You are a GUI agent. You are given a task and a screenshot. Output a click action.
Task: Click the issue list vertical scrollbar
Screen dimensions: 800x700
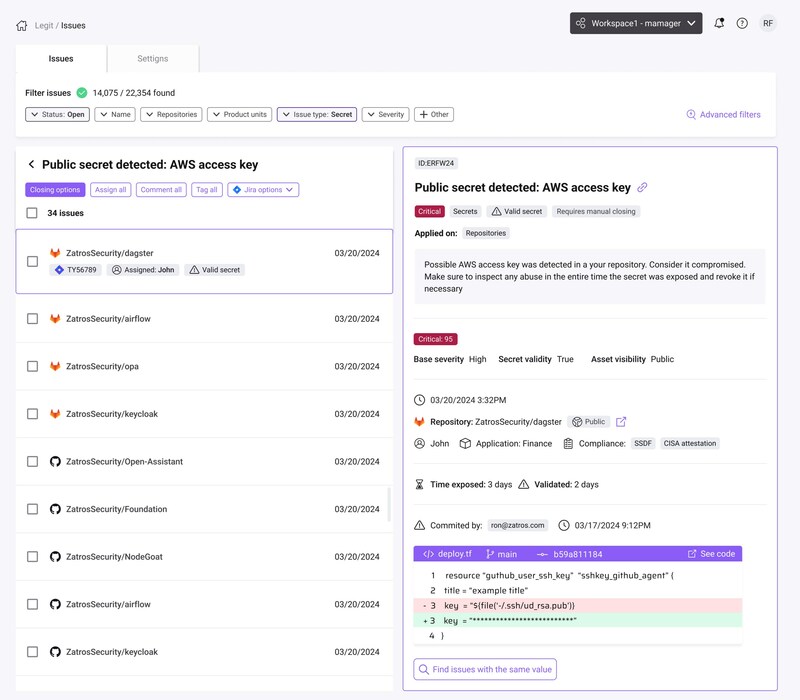tap(389, 505)
